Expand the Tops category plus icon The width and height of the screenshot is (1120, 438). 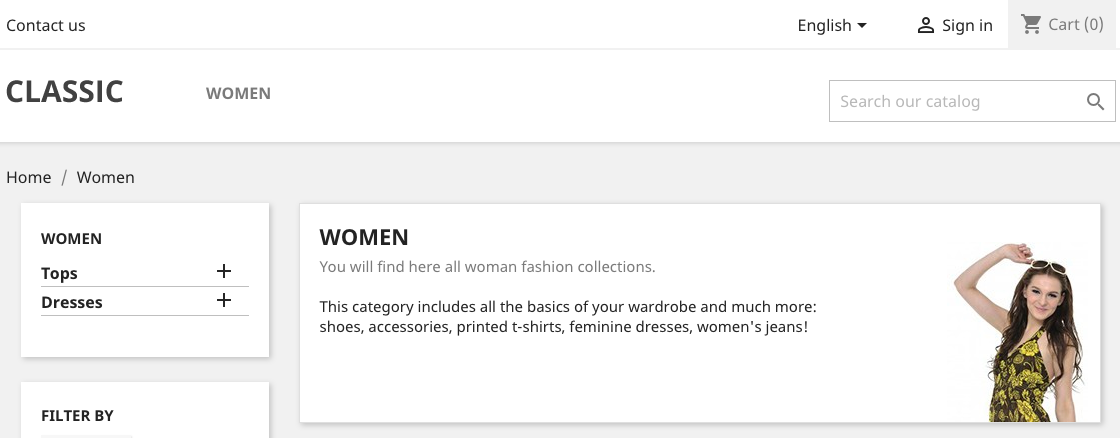[x=224, y=271]
